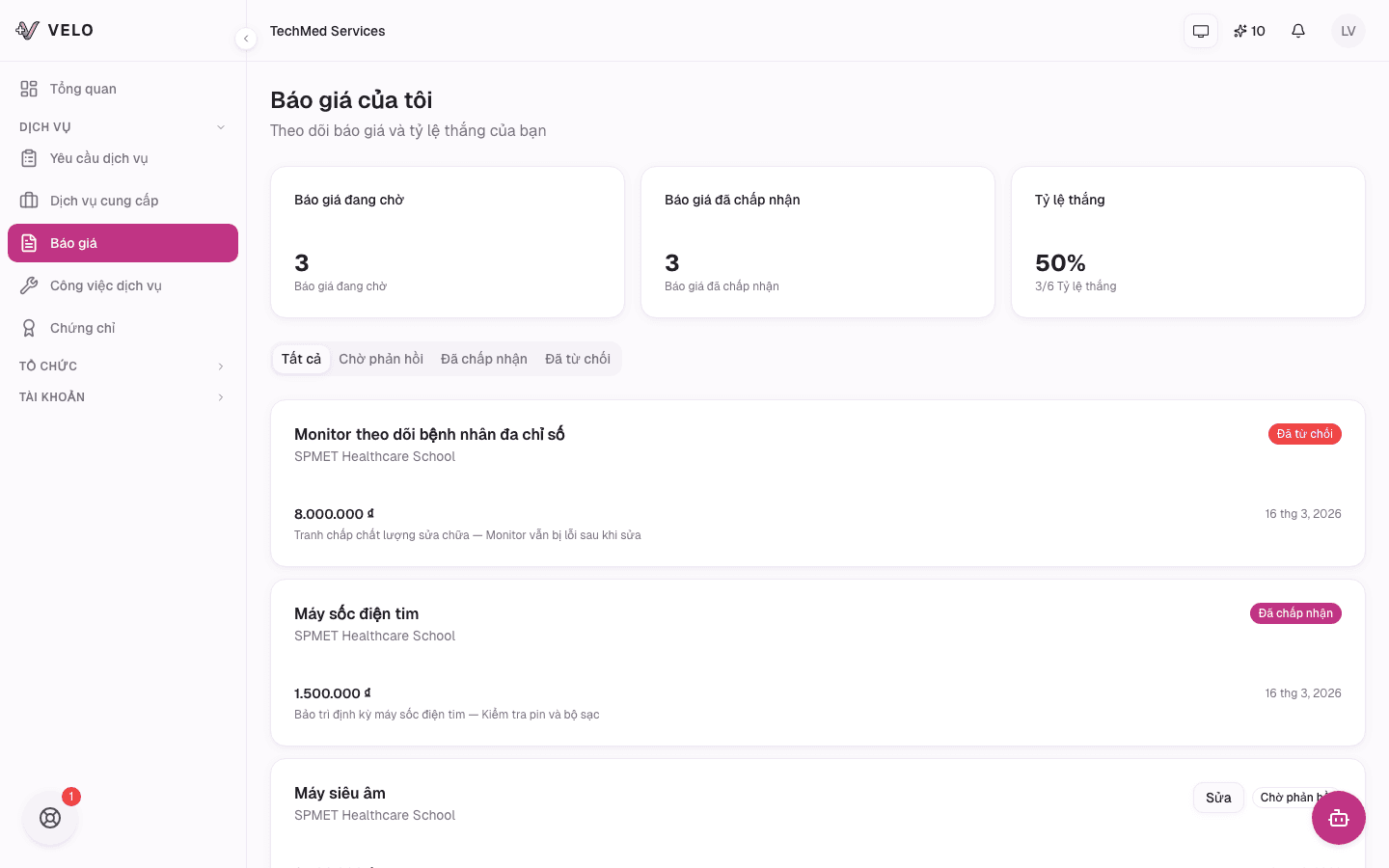Open Công việc dịch vụ wrench icon
1389x868 pixels.
(x=29, y=285)
